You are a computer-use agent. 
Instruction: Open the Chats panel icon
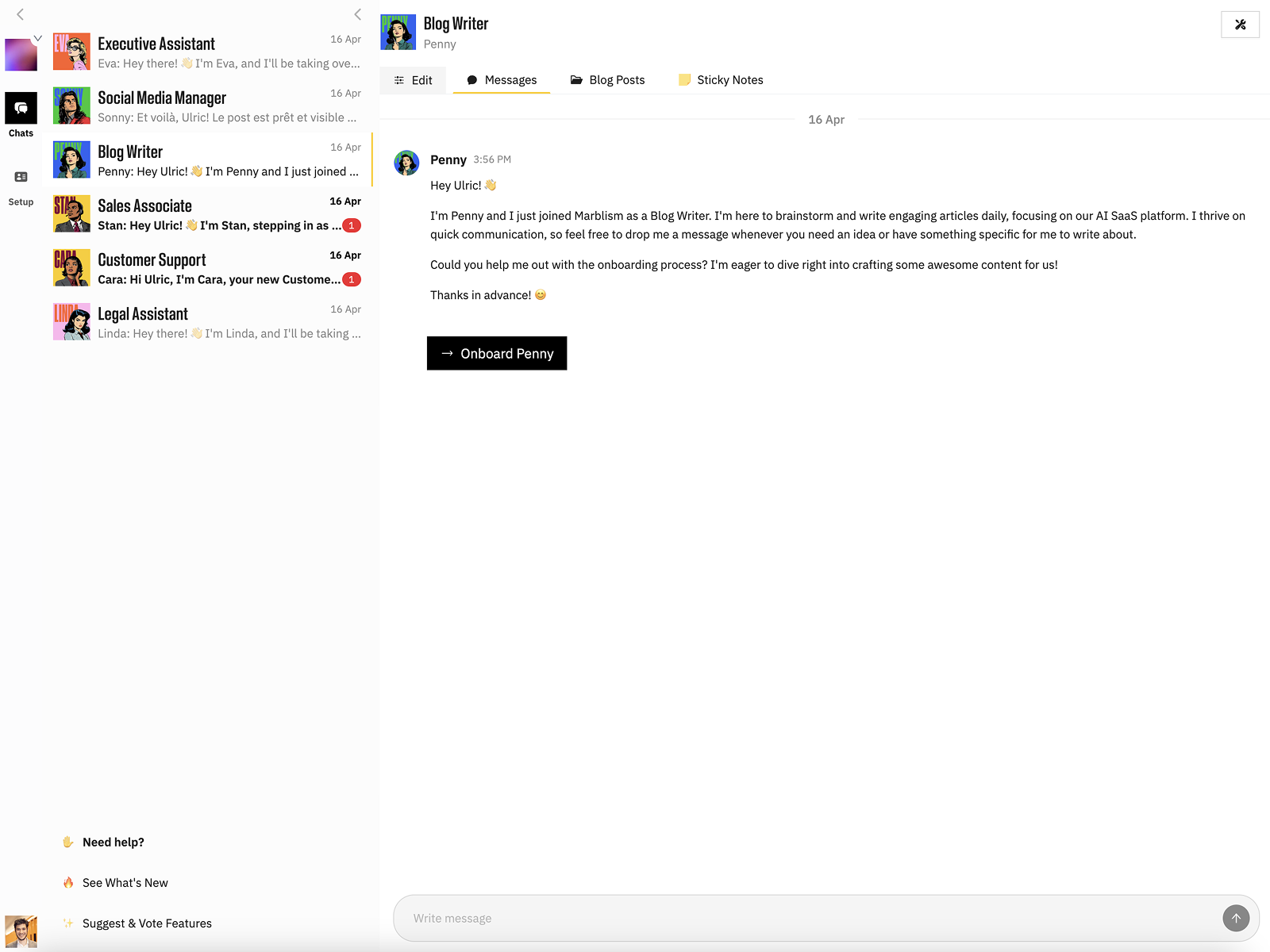pyautogui.click(x=21, y=107)
